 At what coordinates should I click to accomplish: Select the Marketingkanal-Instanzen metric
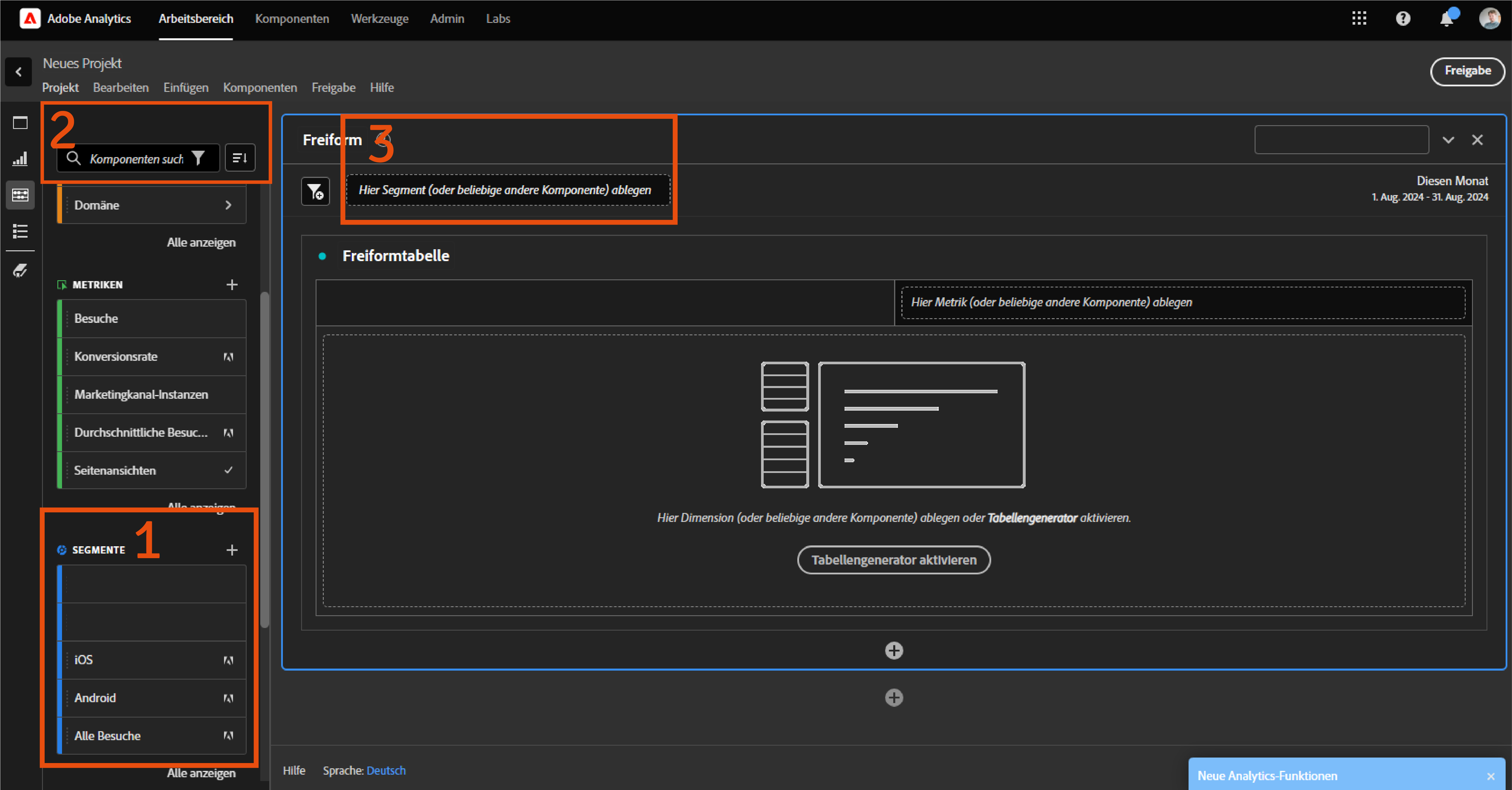tap(152, 394)
